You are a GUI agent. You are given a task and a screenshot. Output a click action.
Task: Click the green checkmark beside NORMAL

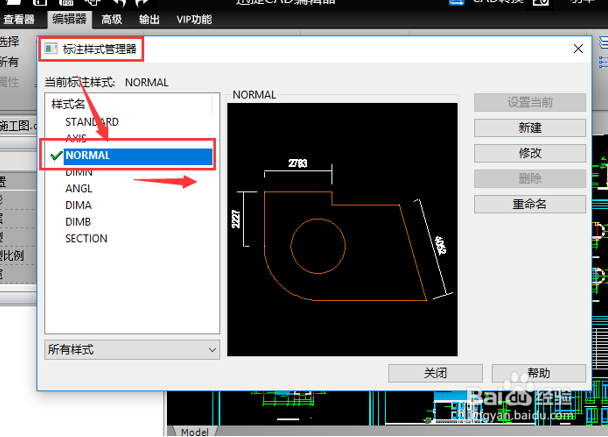click(x=56, y=155)
